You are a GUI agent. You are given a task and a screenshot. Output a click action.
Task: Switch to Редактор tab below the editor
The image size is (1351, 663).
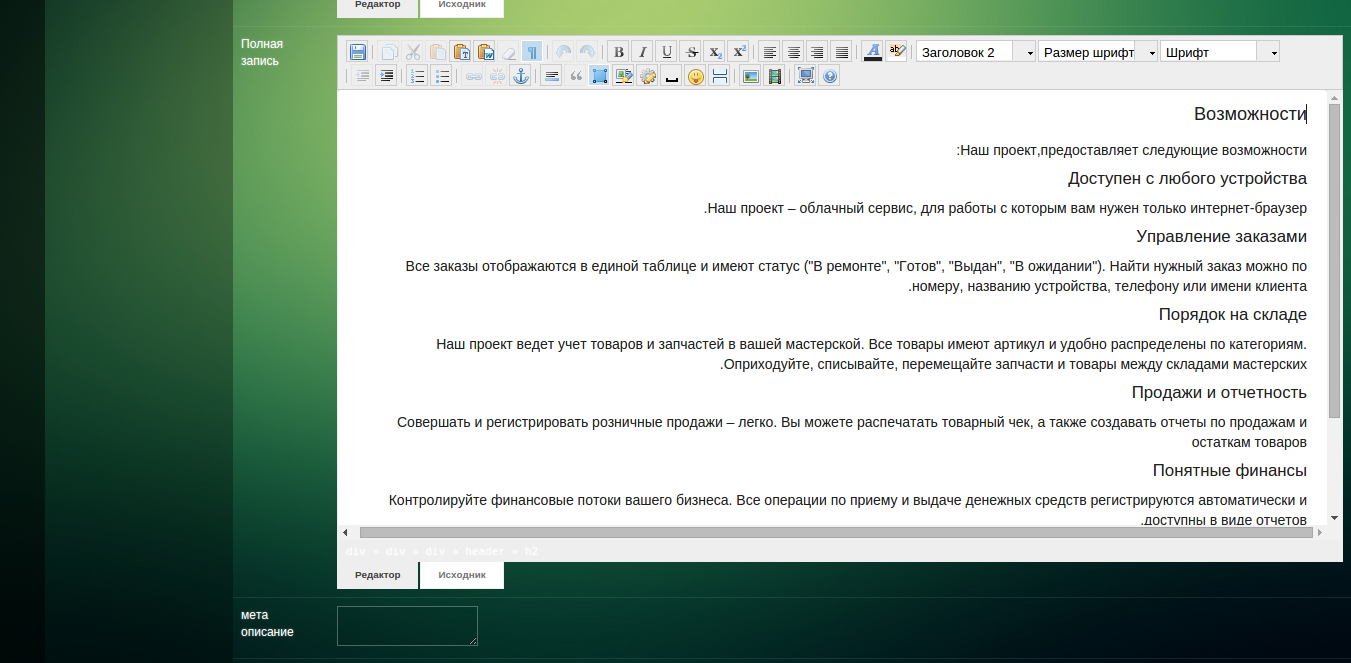click(377, 575)
